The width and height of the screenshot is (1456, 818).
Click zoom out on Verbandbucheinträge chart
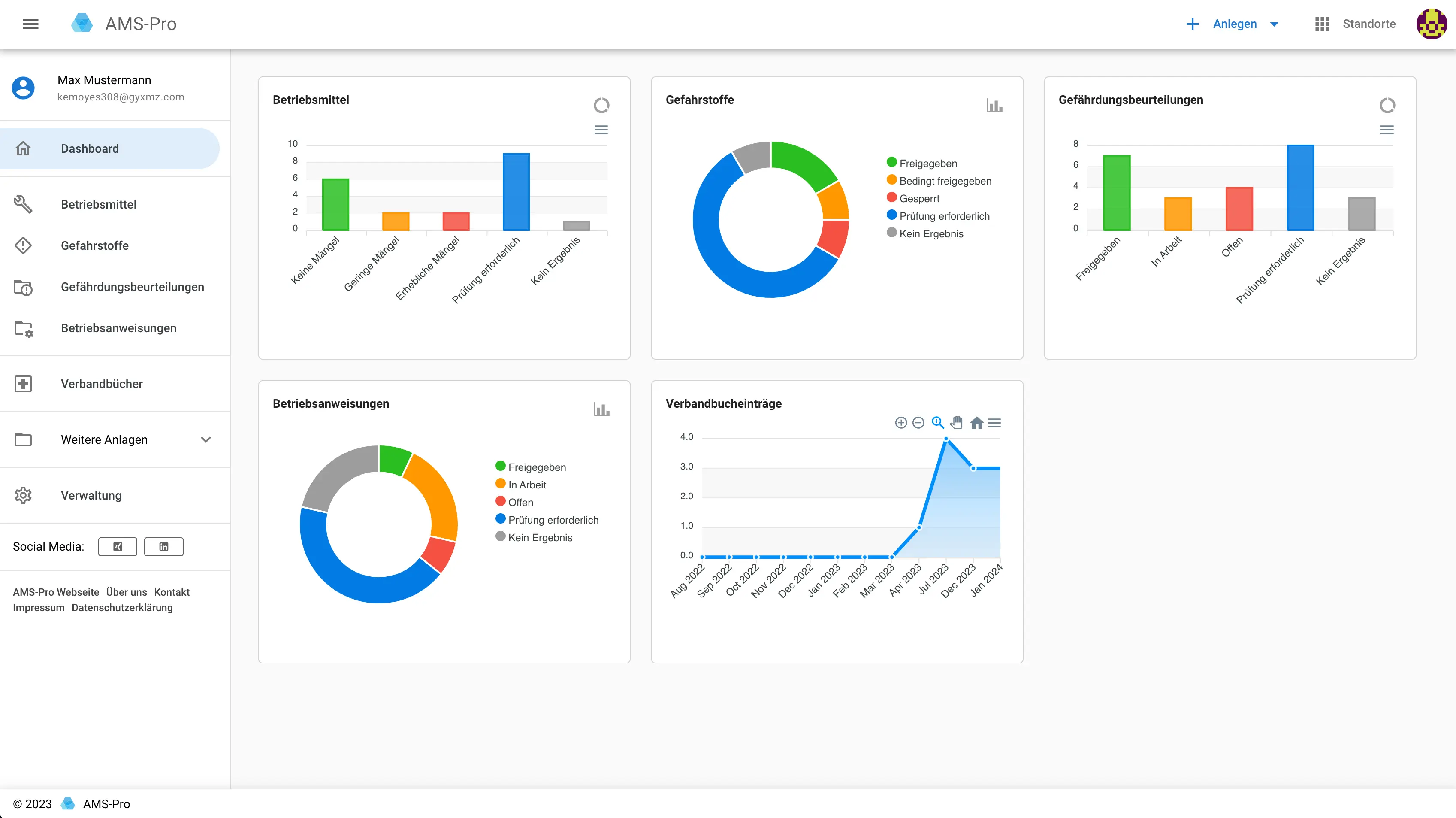click(918, 423)
